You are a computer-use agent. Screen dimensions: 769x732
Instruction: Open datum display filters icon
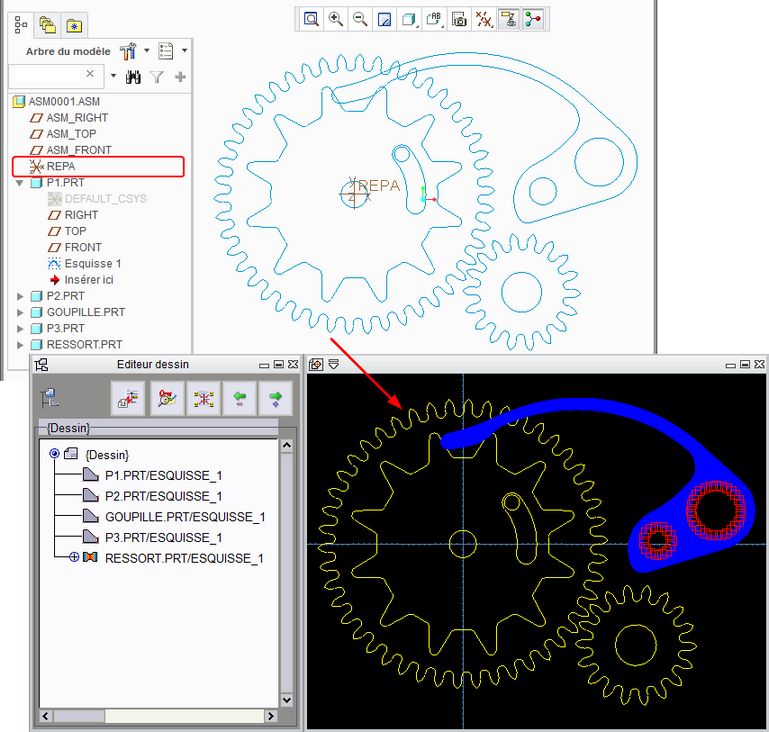484,20
